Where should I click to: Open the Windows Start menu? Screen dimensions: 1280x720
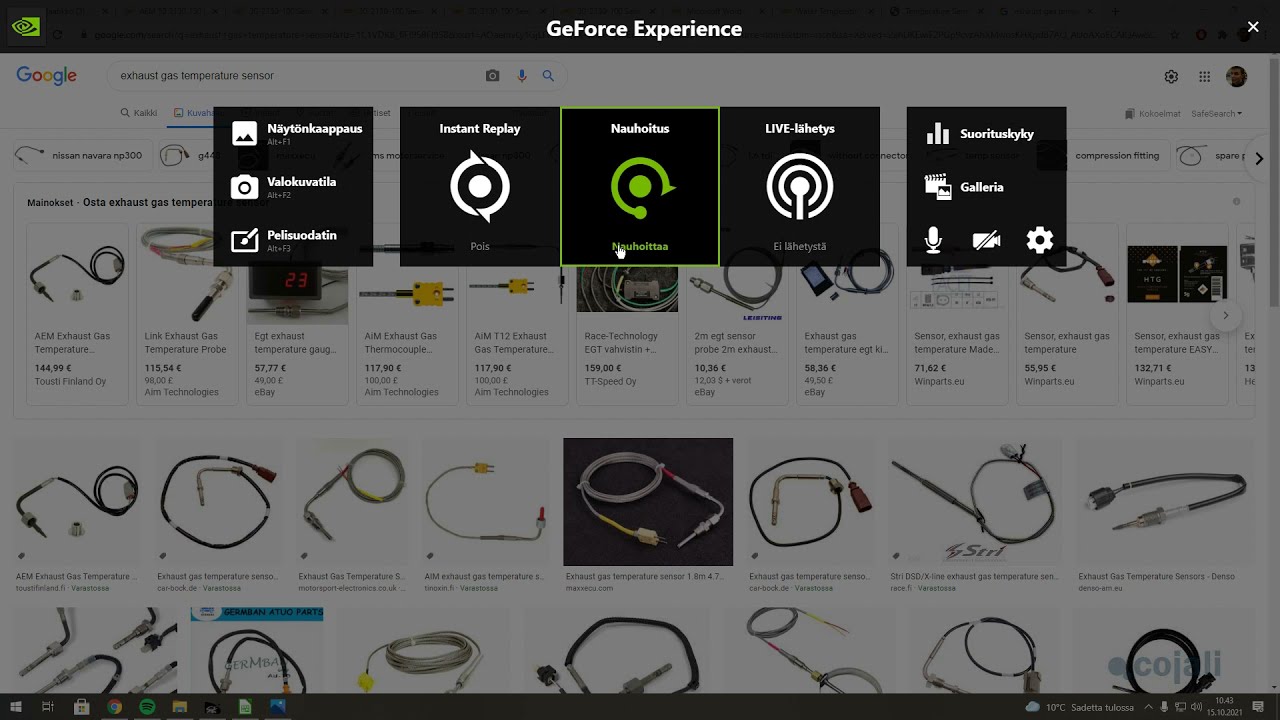click(16, 707)
